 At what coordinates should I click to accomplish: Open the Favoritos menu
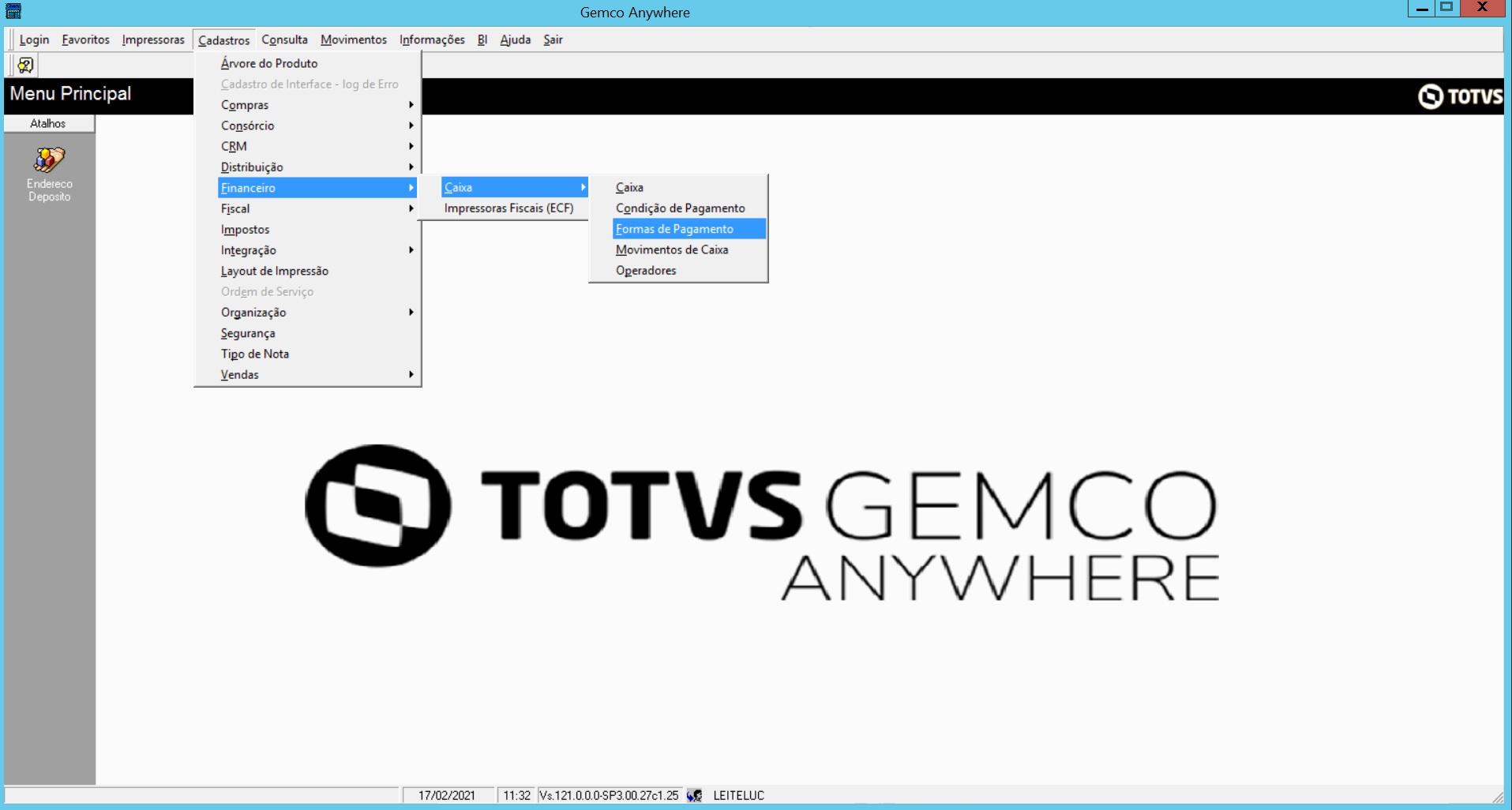(85, 39)
